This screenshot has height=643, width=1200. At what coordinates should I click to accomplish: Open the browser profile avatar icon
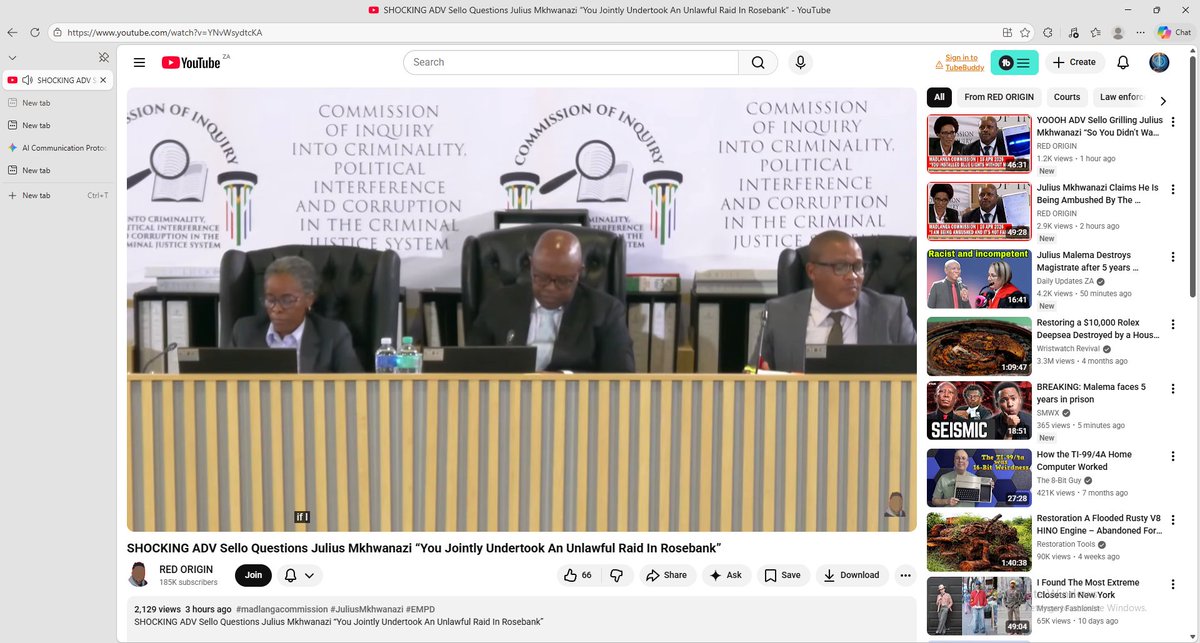(1118, 32)
